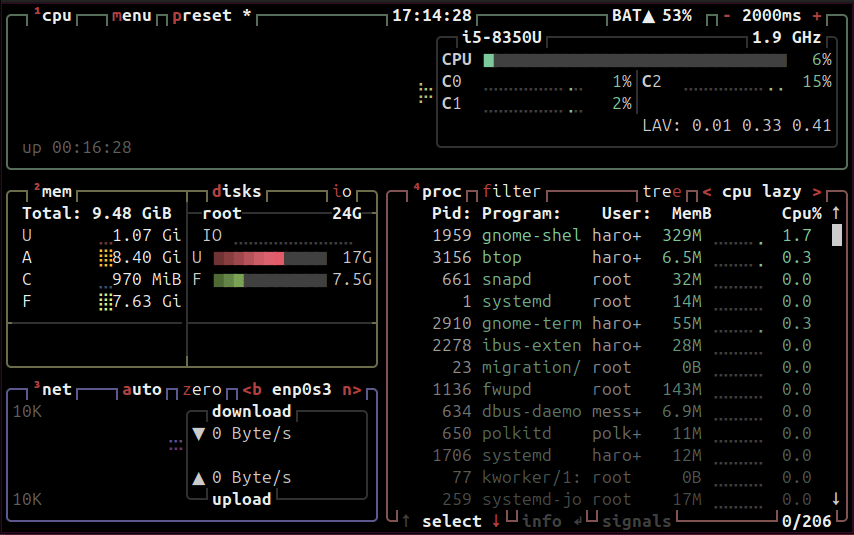This screenshot has width=854, height=535.
Task: Click the 0/206 process counter
Action: [x=807, y=521]
